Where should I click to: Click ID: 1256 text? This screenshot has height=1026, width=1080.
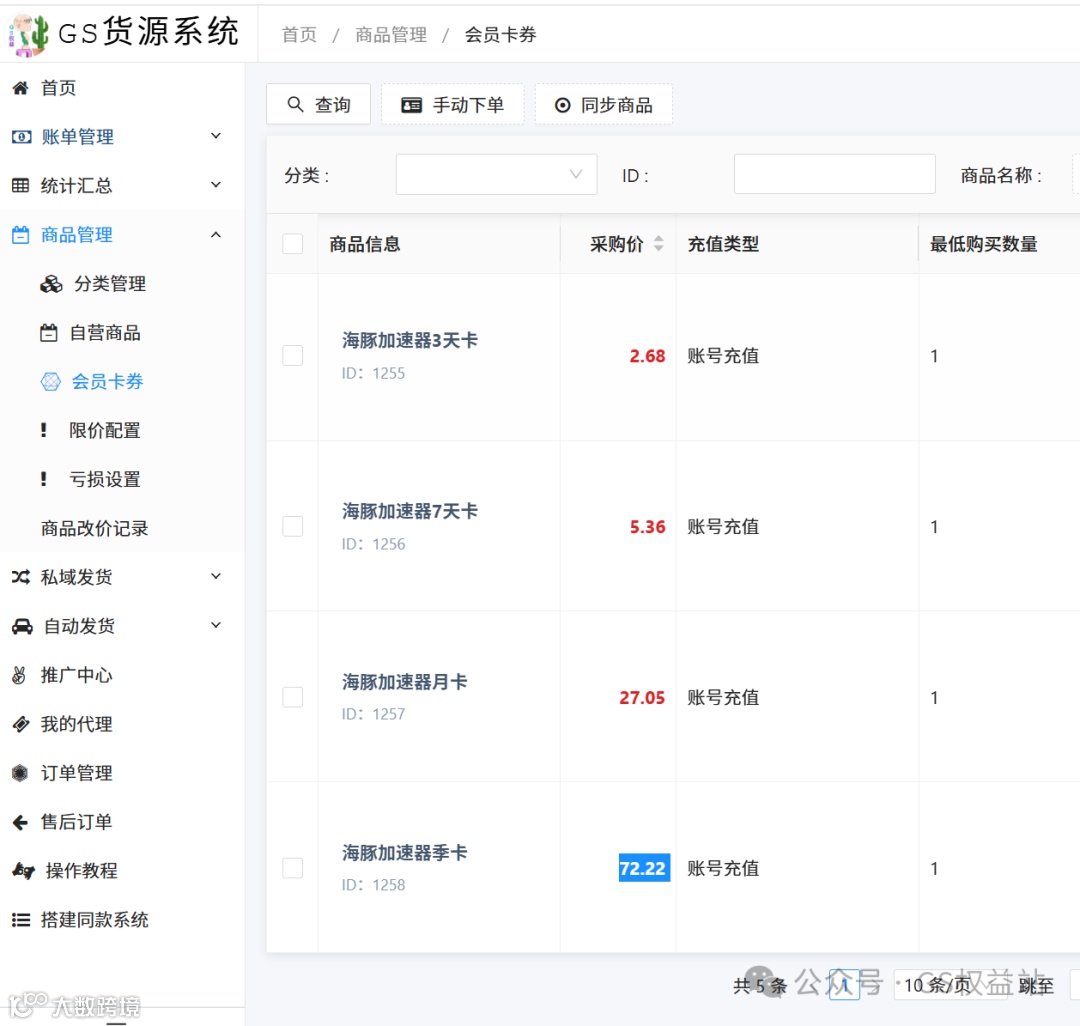[373, 544]
